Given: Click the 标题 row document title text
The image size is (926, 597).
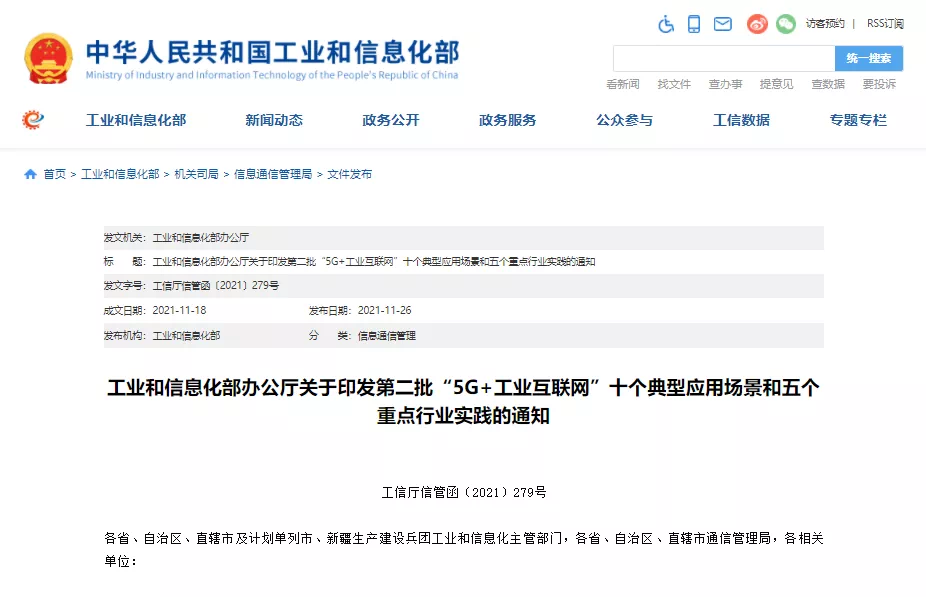Looking at the screenshot, I should [x=374, y=262].
